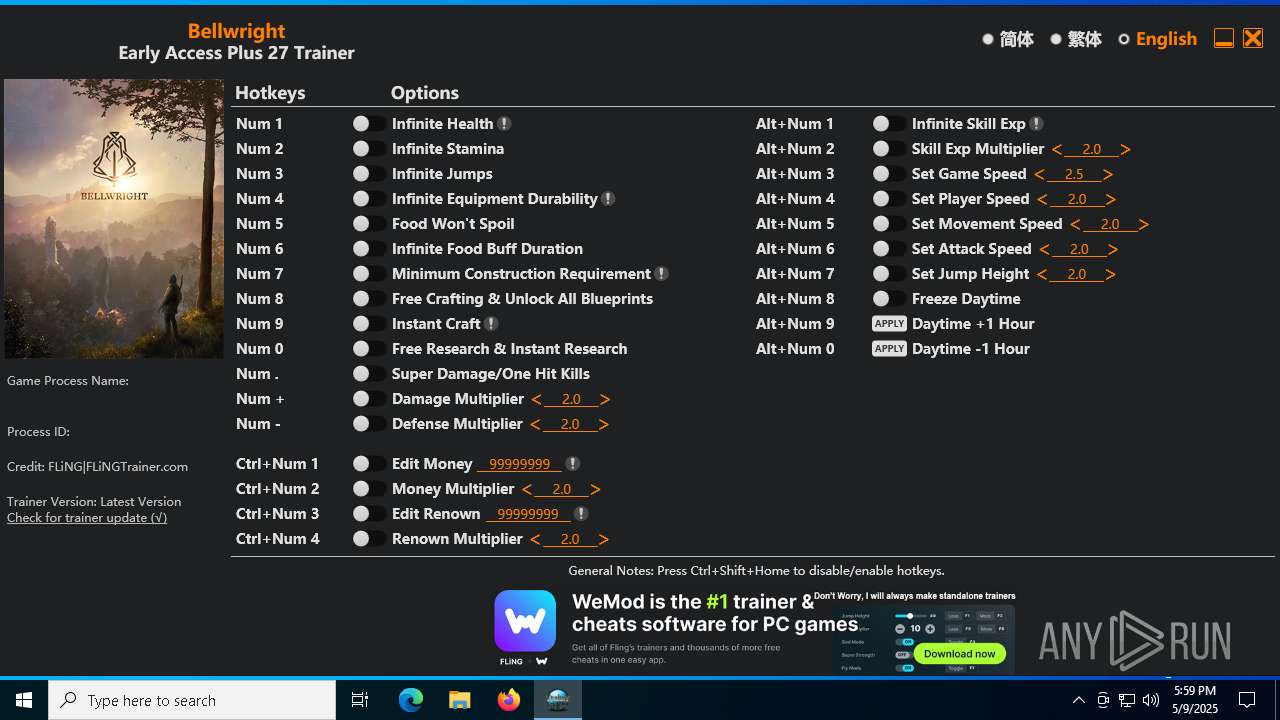Open the volume control in system tray
Screen dimensions: 1280x720
1151,700
